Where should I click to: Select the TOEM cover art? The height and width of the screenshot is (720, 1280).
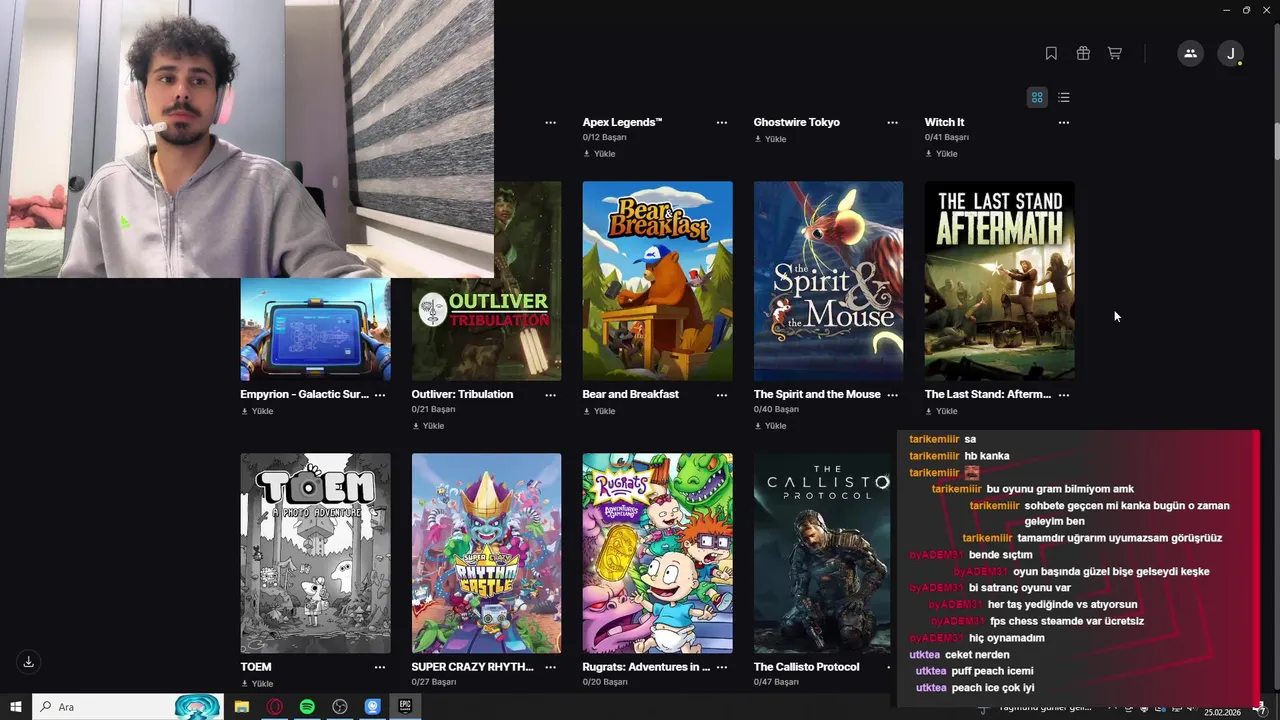315,553
